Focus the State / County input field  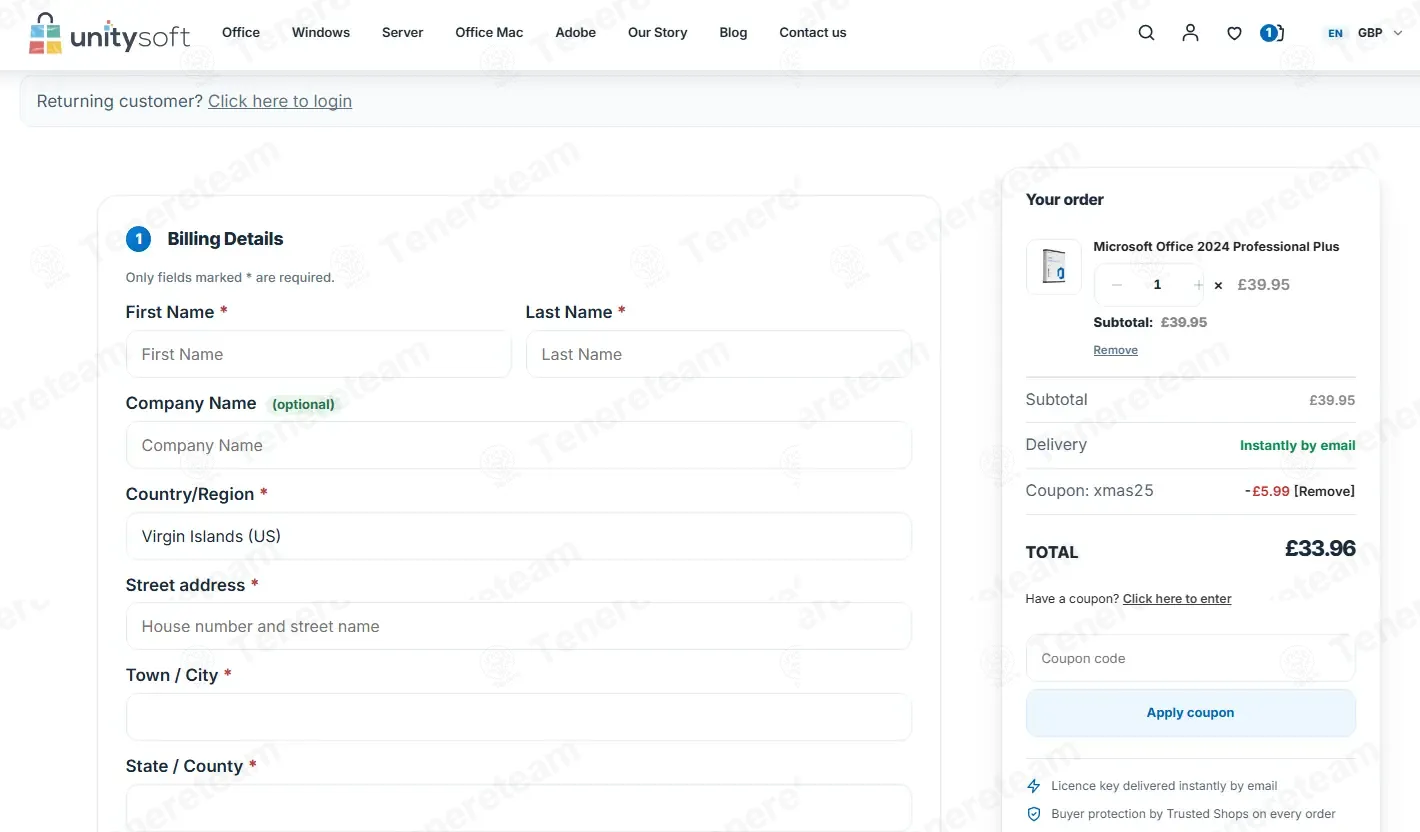coord(519,808)
